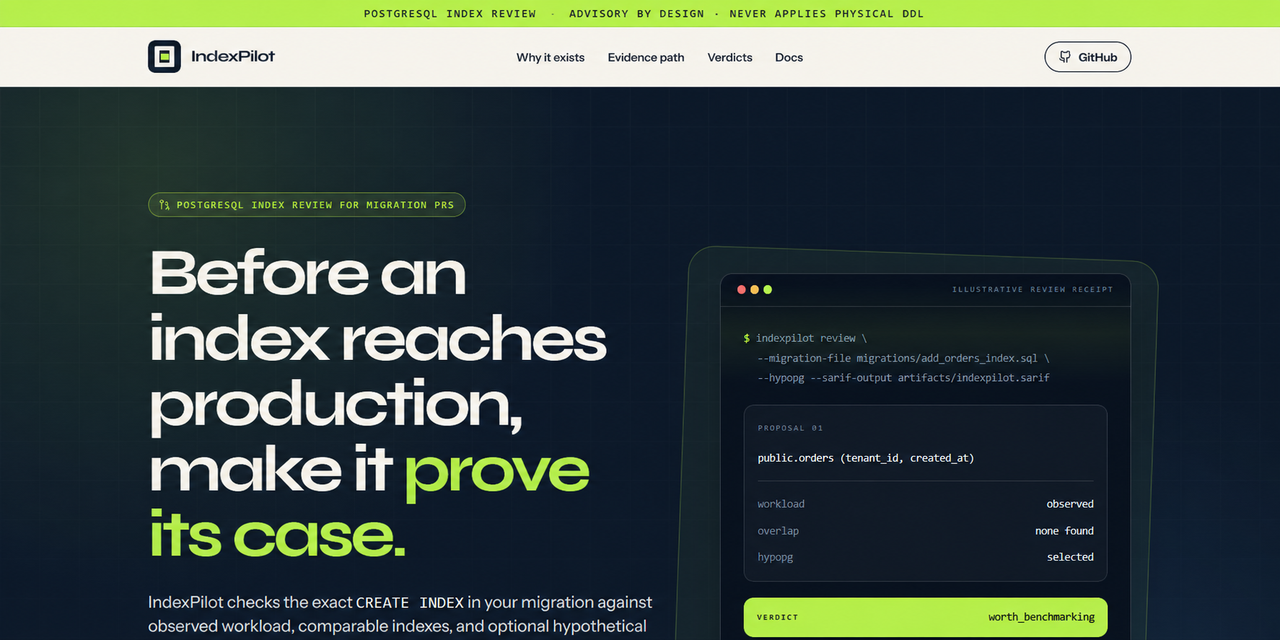Go to the Evidence path section
This screenshot has width=1280, height=640.
point(646,57)
